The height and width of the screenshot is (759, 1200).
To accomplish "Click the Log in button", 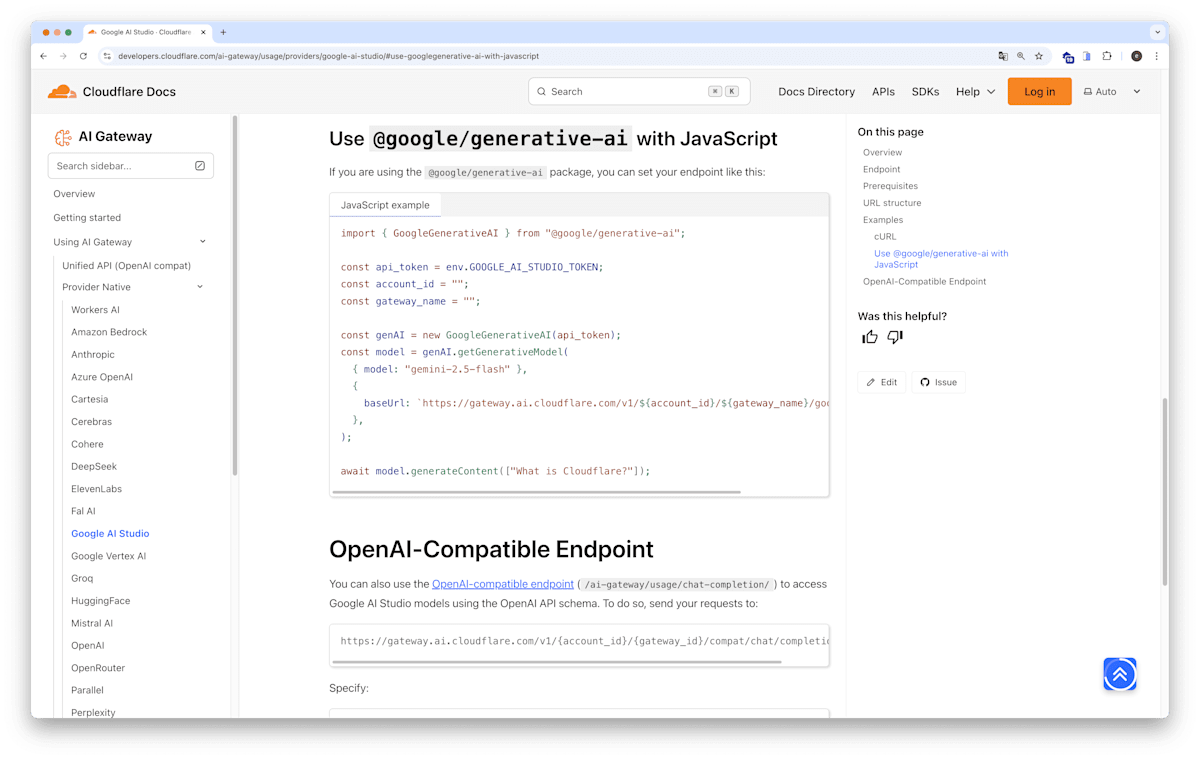I will click(x=1039, y=91).
